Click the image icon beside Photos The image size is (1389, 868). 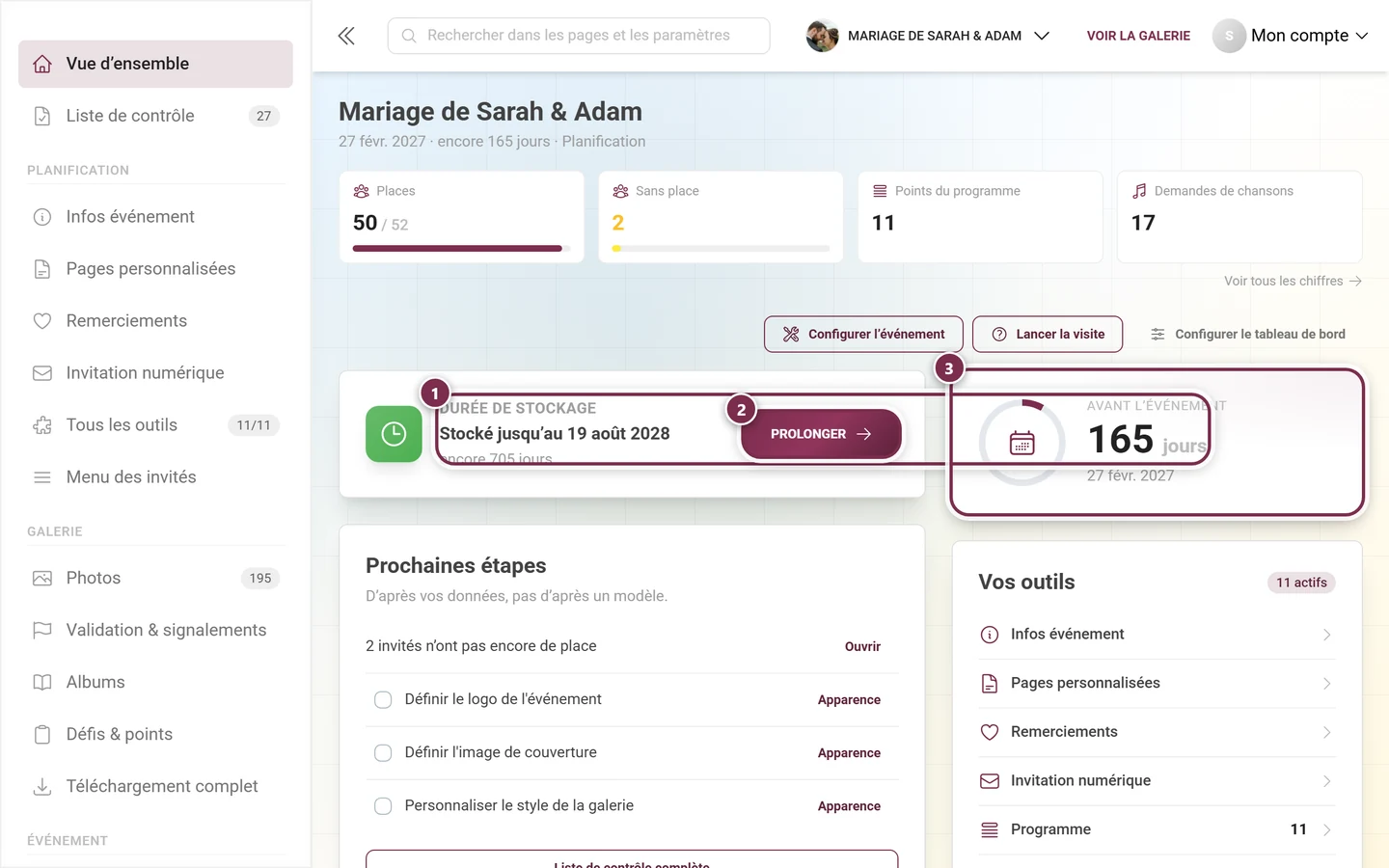[42, 579]
